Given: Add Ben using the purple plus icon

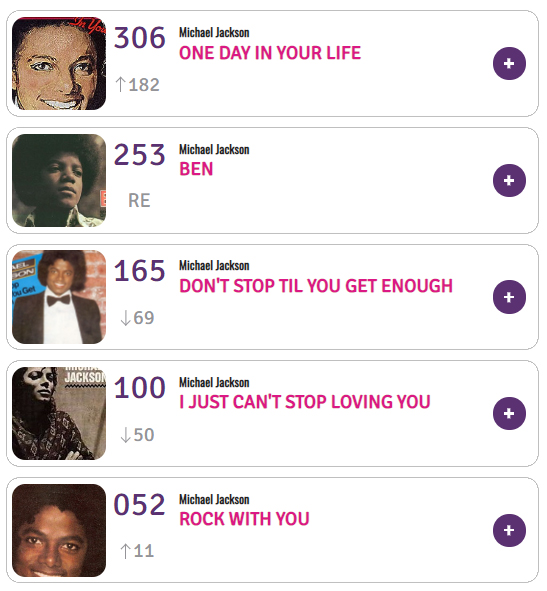Looking at the screenshot, I should pyautogui.click(x=509, y=180).
